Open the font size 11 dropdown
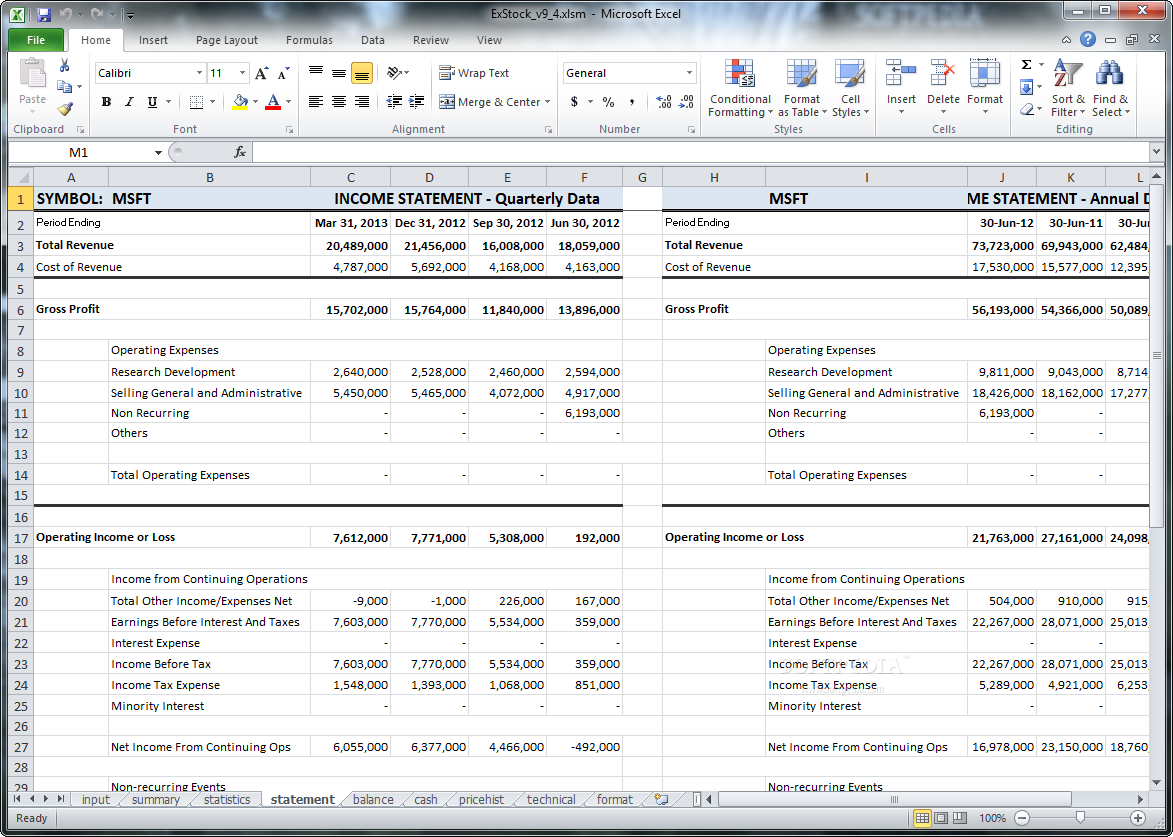This screenshot has width=1173, height=837. pyautogui.click(x=242, y=73)
